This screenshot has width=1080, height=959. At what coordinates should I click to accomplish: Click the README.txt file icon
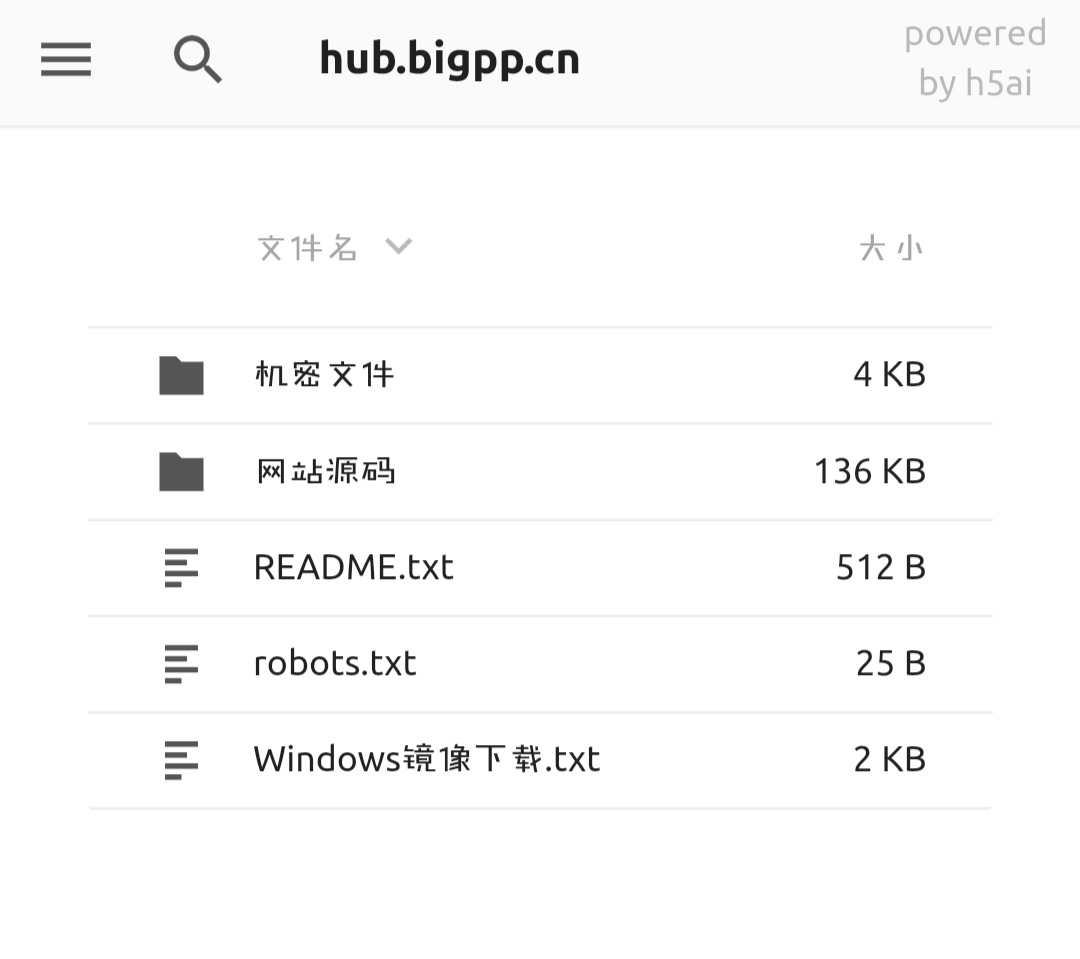click(x=181, y=567)
